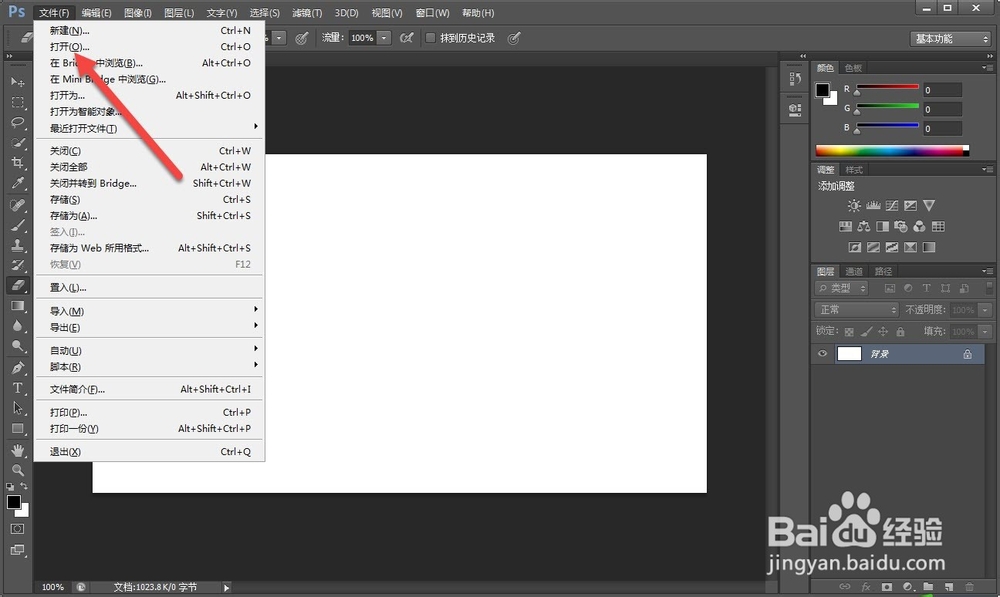
Task: Click 存储为 Web 所用格式... entry
Action: pyautogui.click(x=150, y=248)
